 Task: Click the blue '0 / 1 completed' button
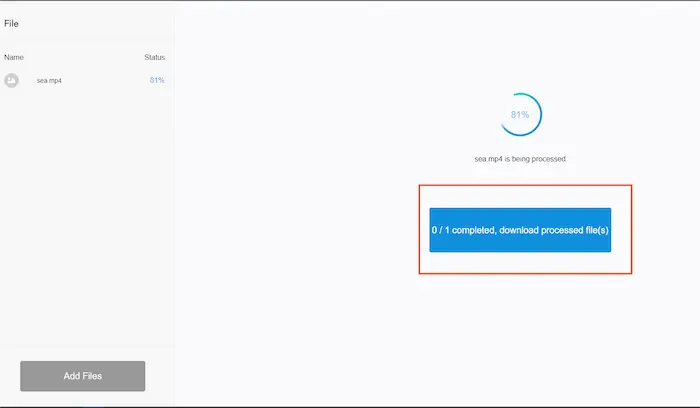pyautogui.click(x=520, y=230)
